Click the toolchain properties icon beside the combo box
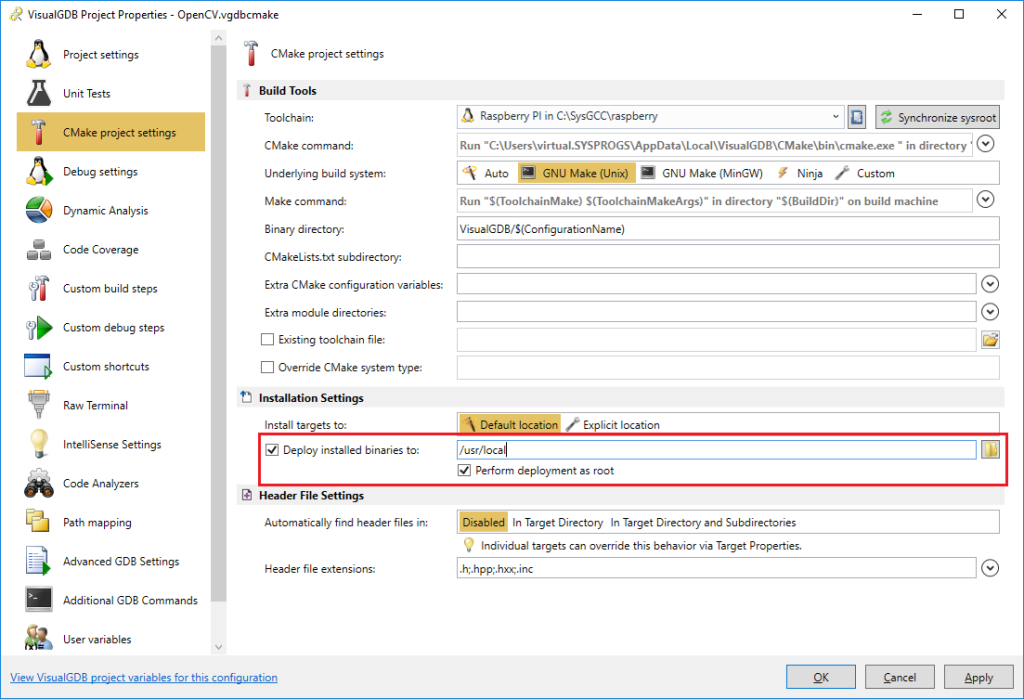This screenshot has height=699, width=1024. coord(857,117)
